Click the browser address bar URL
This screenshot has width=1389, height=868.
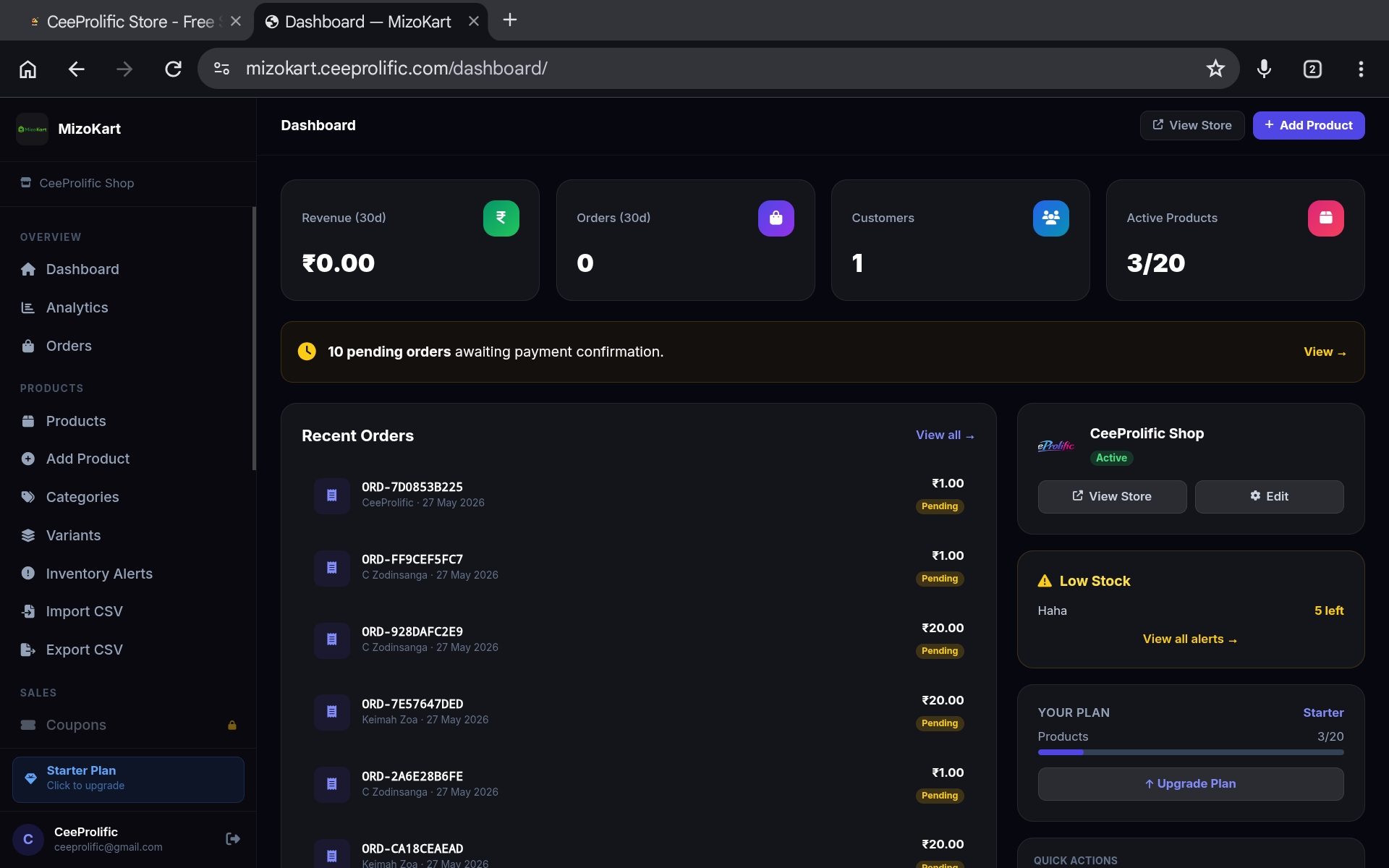396,69
